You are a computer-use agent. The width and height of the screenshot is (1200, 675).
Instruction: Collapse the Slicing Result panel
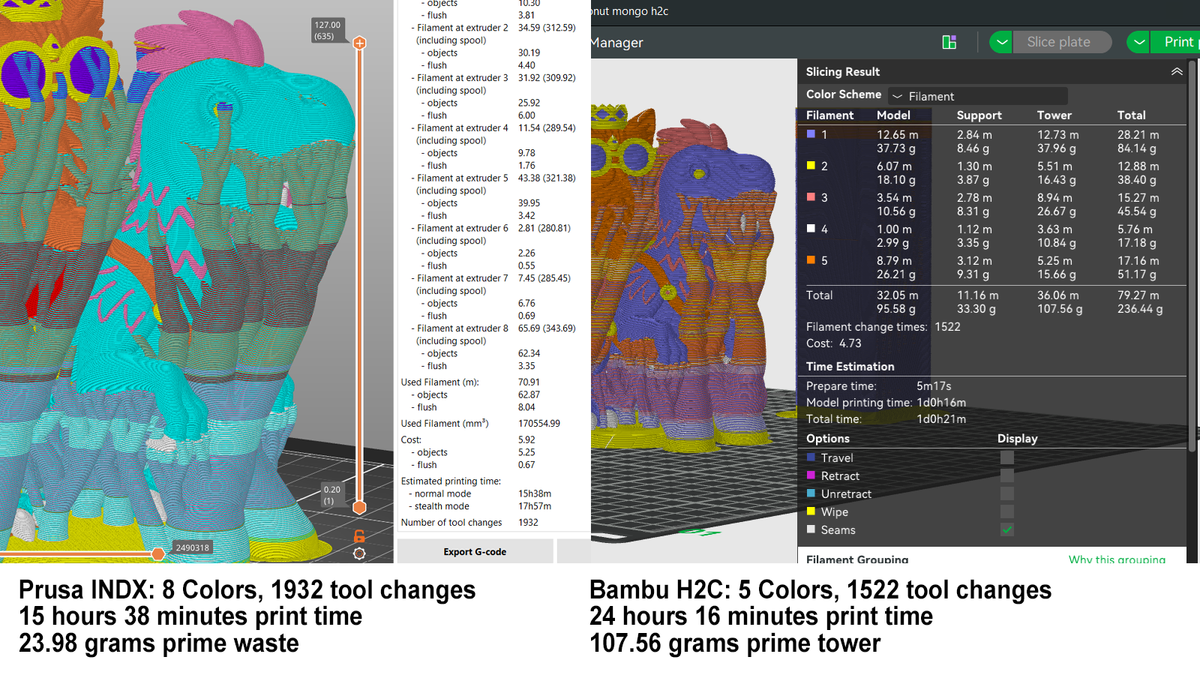pyautogui.click(x=1175, y=72)
